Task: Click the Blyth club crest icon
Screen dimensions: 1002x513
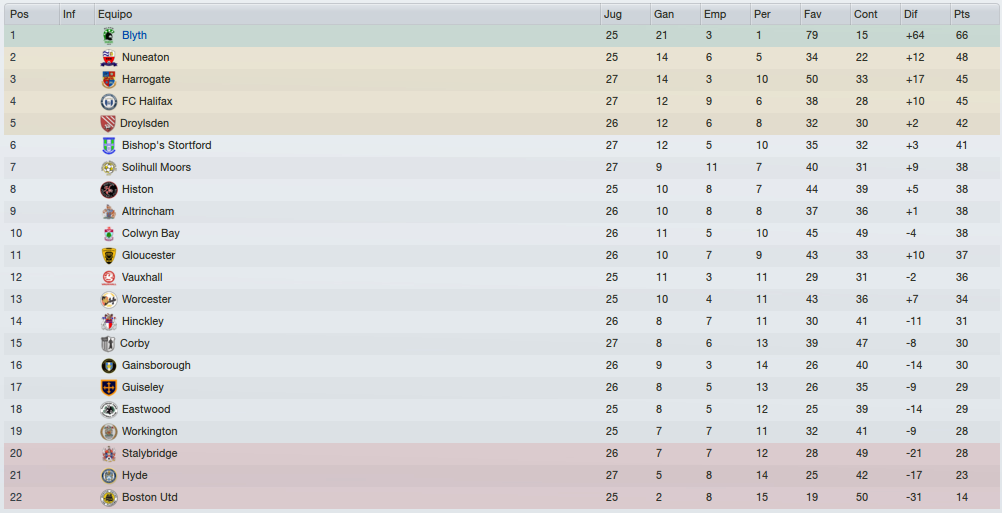Action: click(109, 36)
